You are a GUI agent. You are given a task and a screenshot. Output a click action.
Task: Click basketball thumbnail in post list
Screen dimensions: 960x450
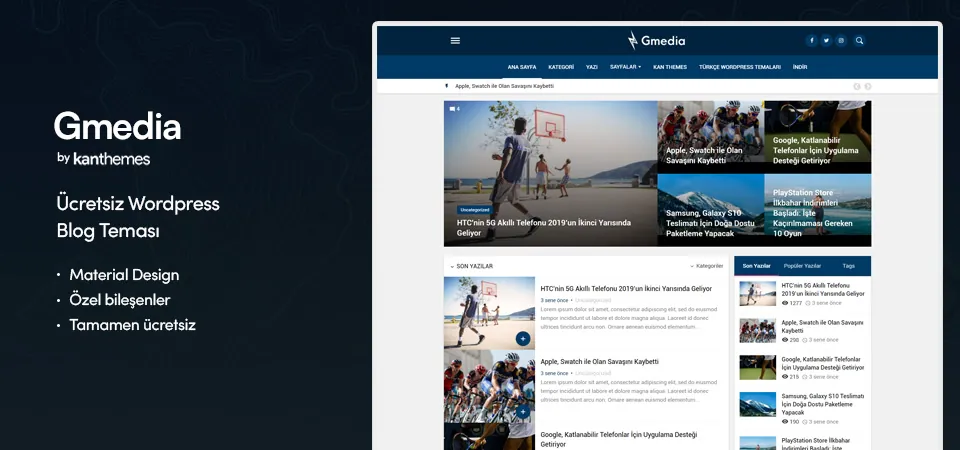pos(489,313)
